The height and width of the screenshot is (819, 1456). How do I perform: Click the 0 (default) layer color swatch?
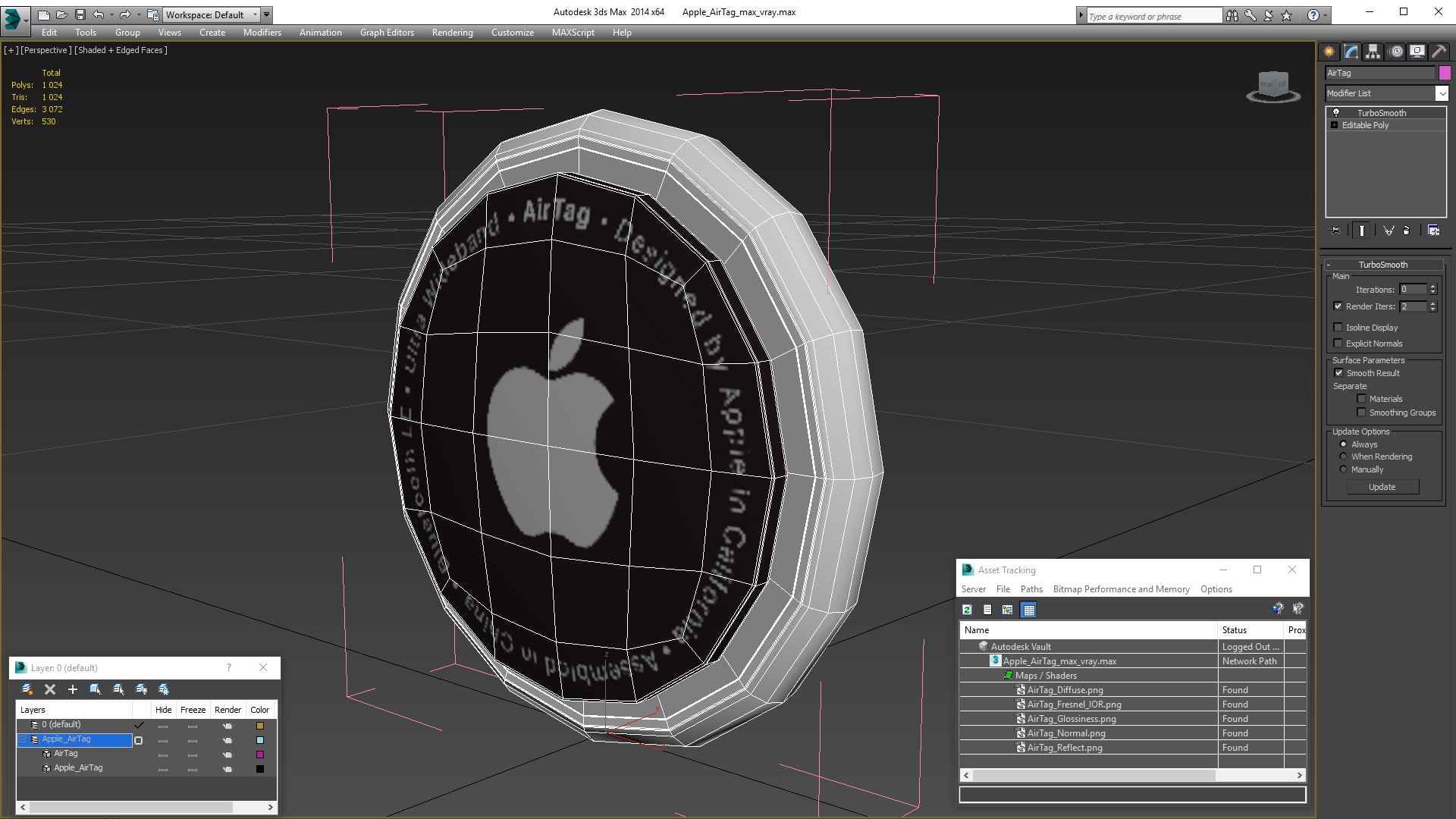click(x=260, y=726)
